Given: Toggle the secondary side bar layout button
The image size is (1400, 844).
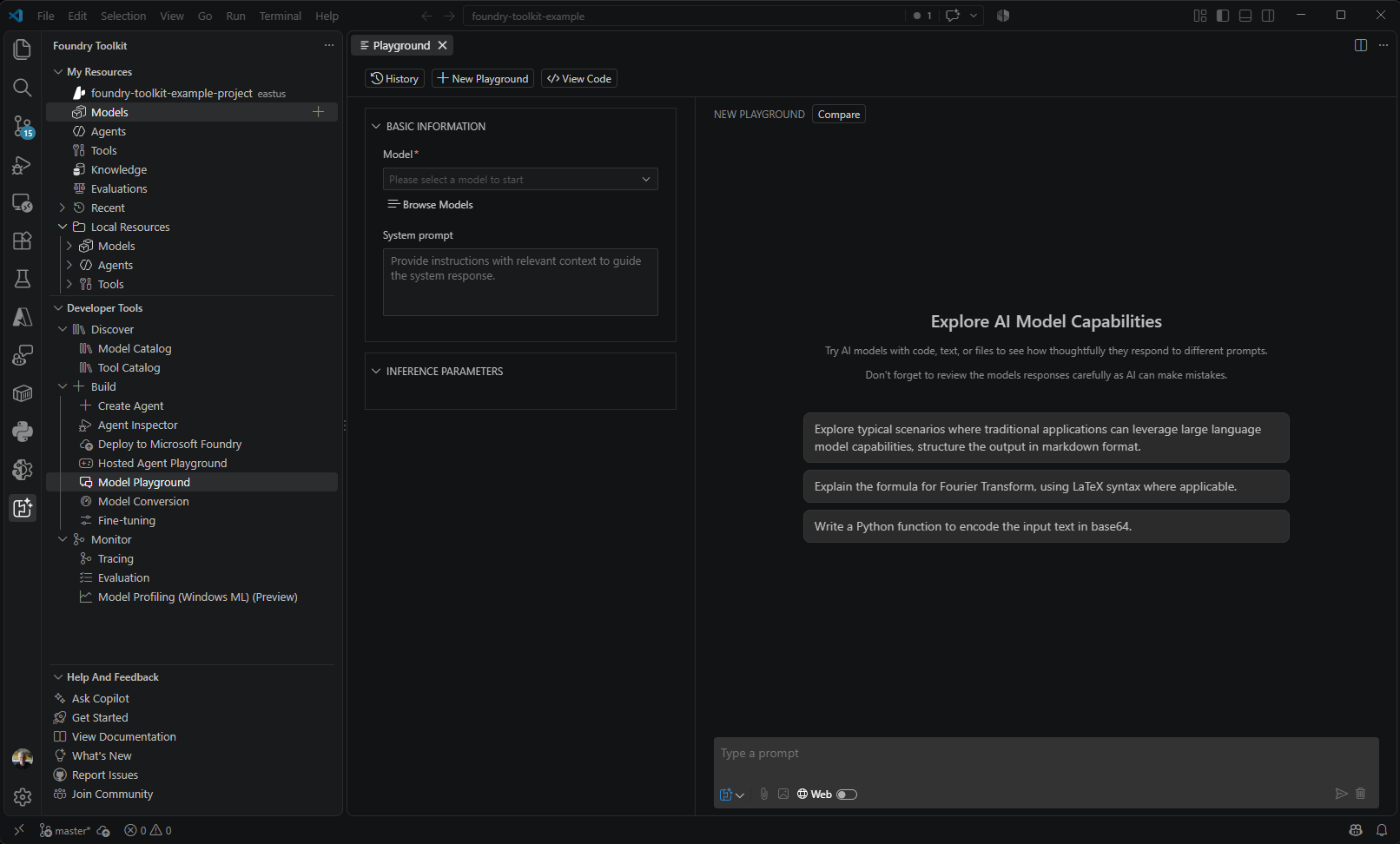Looking at the screenshot, I should (x=1268, y=16).
